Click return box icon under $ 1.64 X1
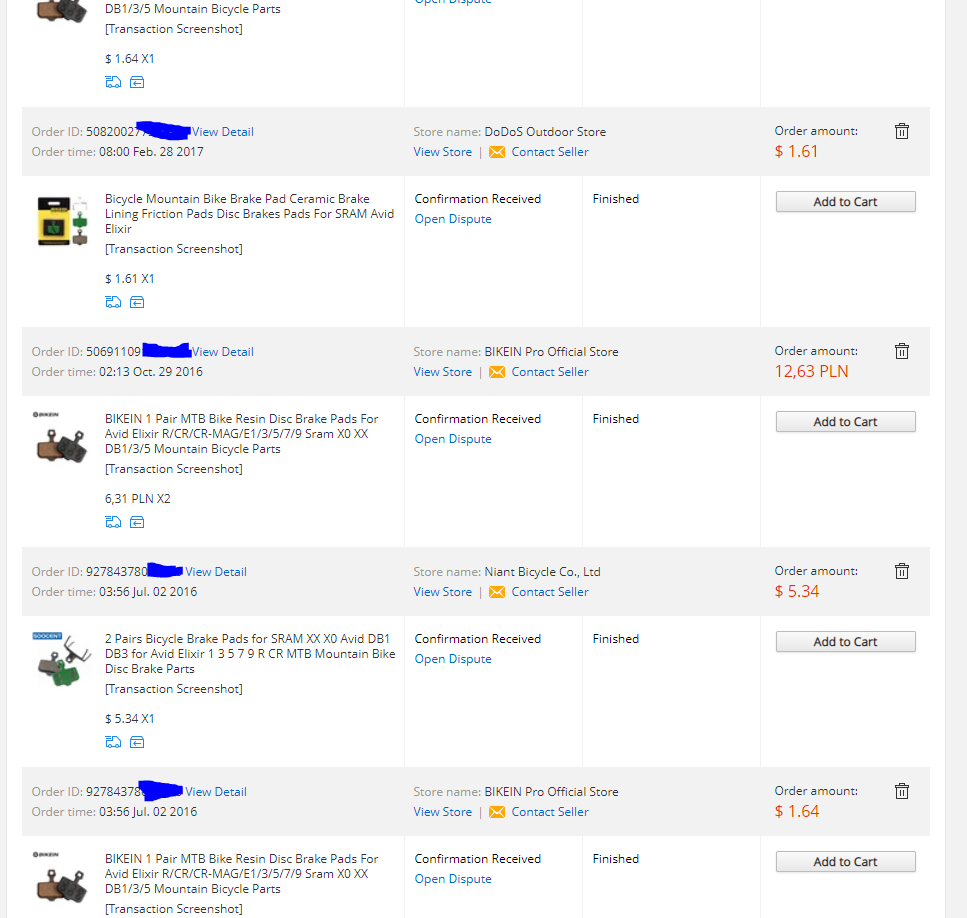967x918 pixels. click(137, 82)
